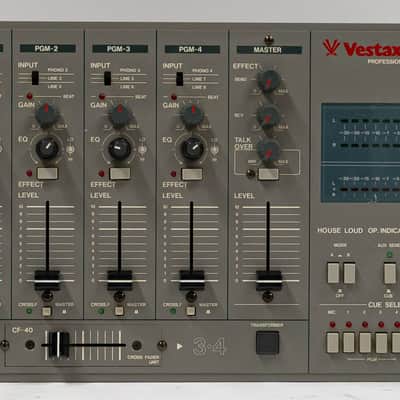Tap the PGM-3 channel label
Image resolution: width=400 pixels, height=400 pixels.
pos(120,49)
